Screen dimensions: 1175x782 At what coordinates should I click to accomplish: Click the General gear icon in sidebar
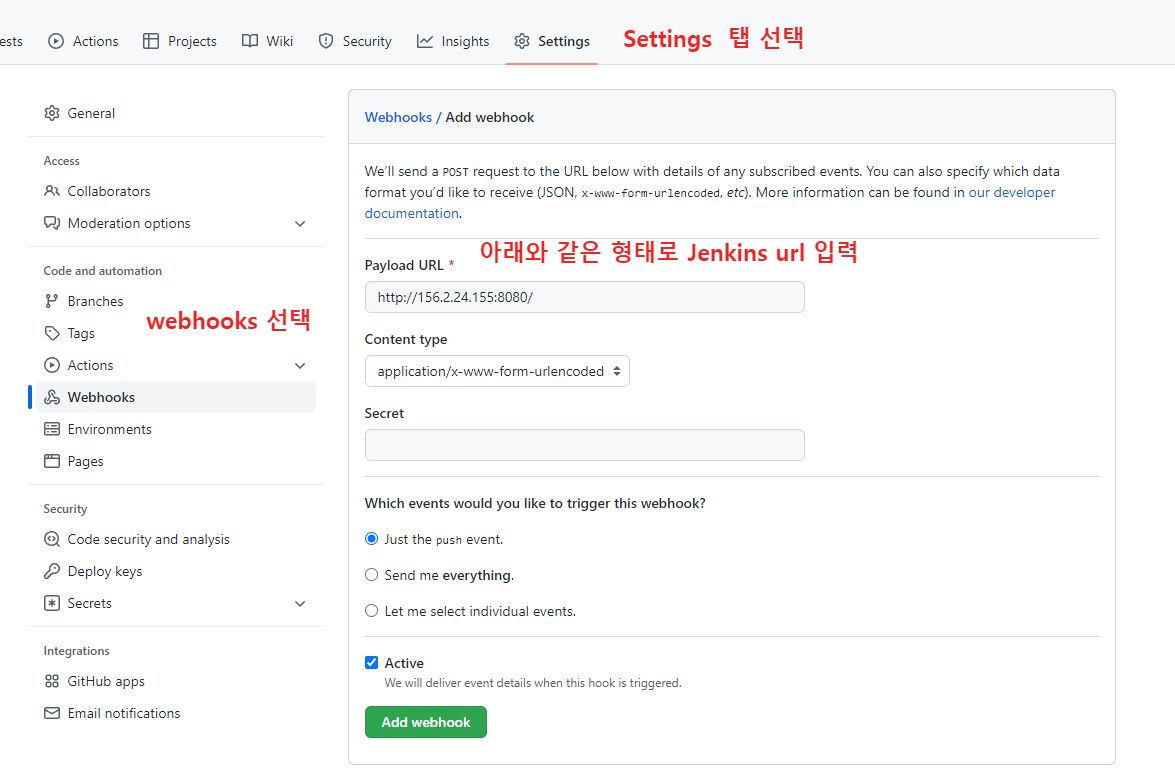[x=52, y=113]
